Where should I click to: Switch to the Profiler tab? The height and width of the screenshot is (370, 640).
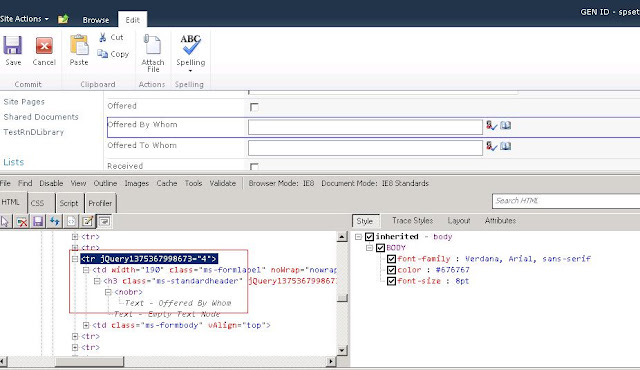coord(100,203)
